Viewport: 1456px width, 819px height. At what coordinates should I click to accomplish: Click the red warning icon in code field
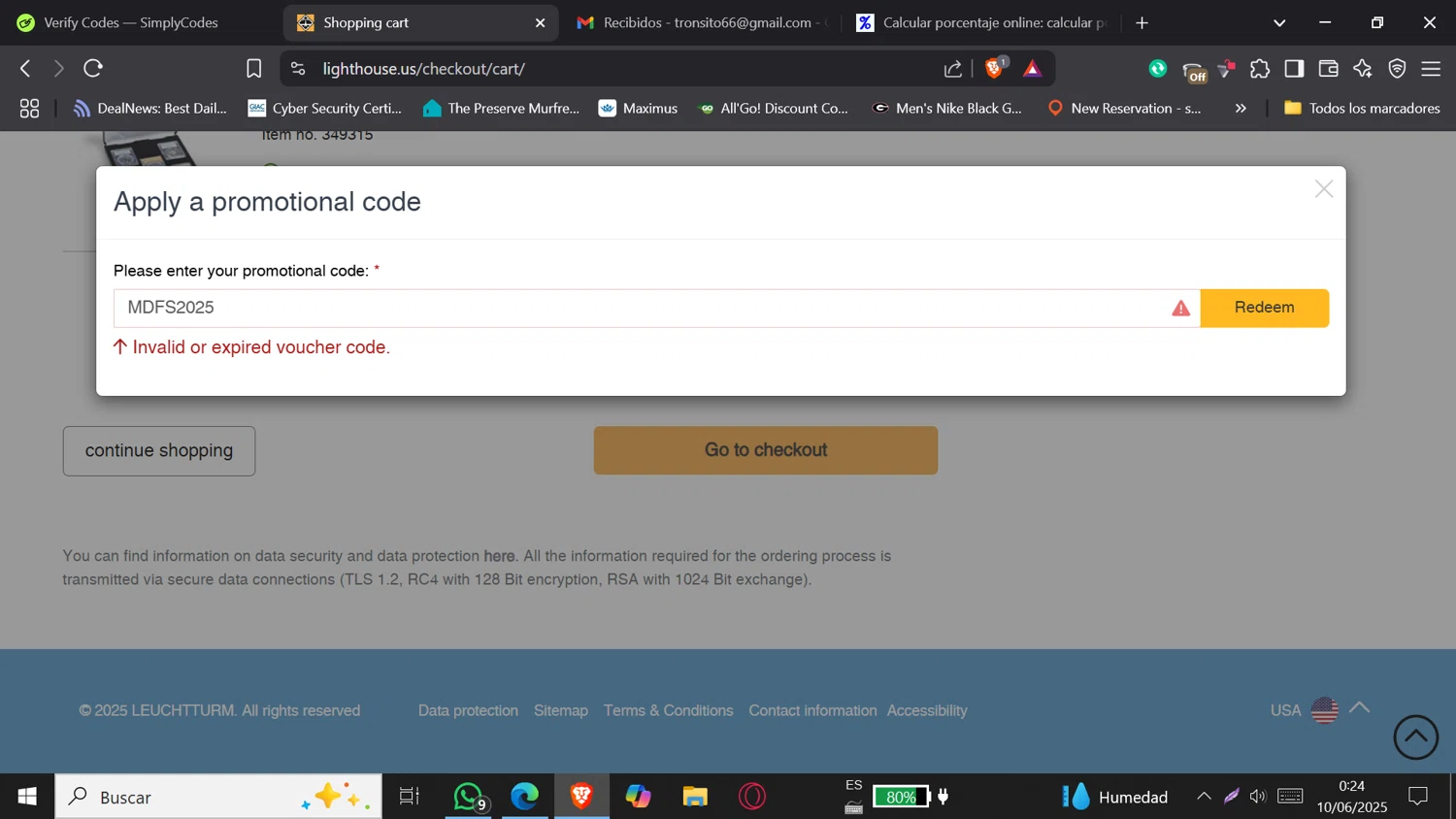point(1180,309)
